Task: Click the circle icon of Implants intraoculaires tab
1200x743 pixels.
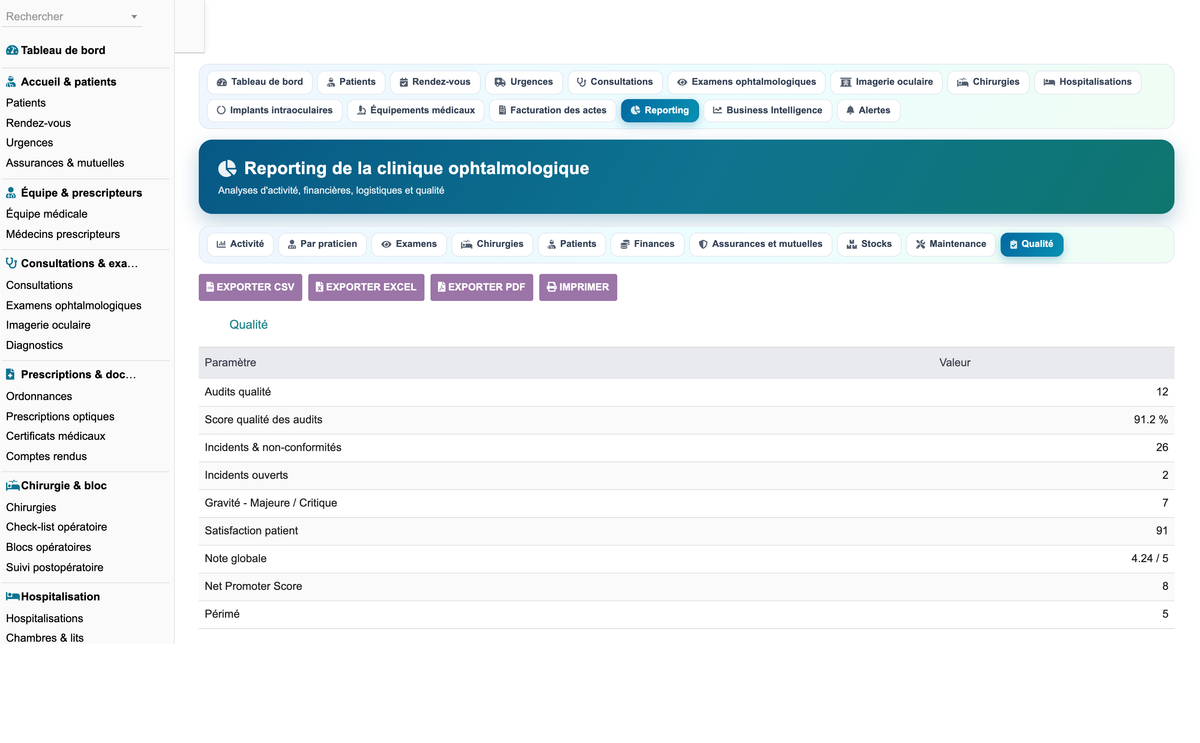Action: tap(221, 110)
